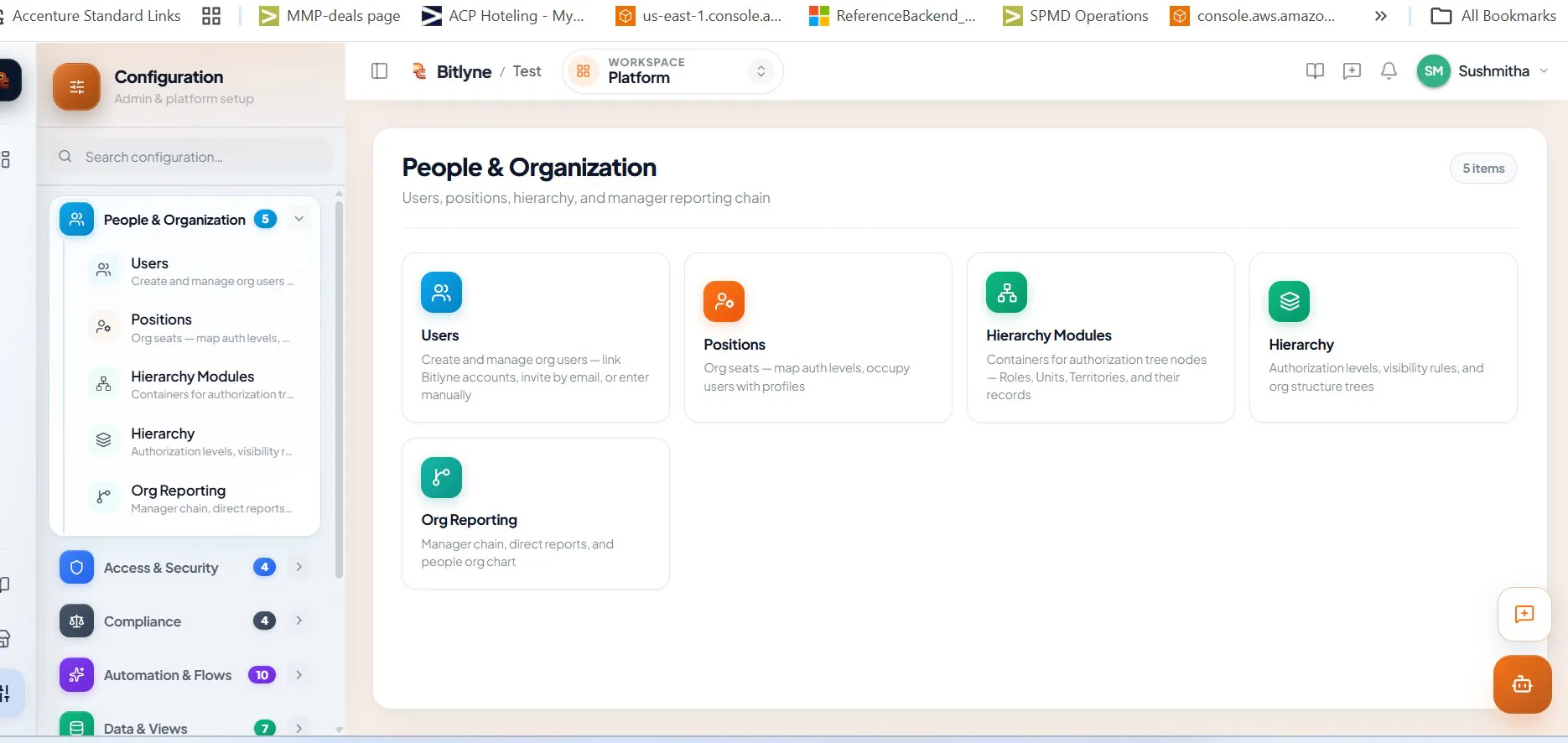This screenshot has height=743, width=1568.
Task: Click the Bitlyne logo icon
Action: tap(419, 71)
